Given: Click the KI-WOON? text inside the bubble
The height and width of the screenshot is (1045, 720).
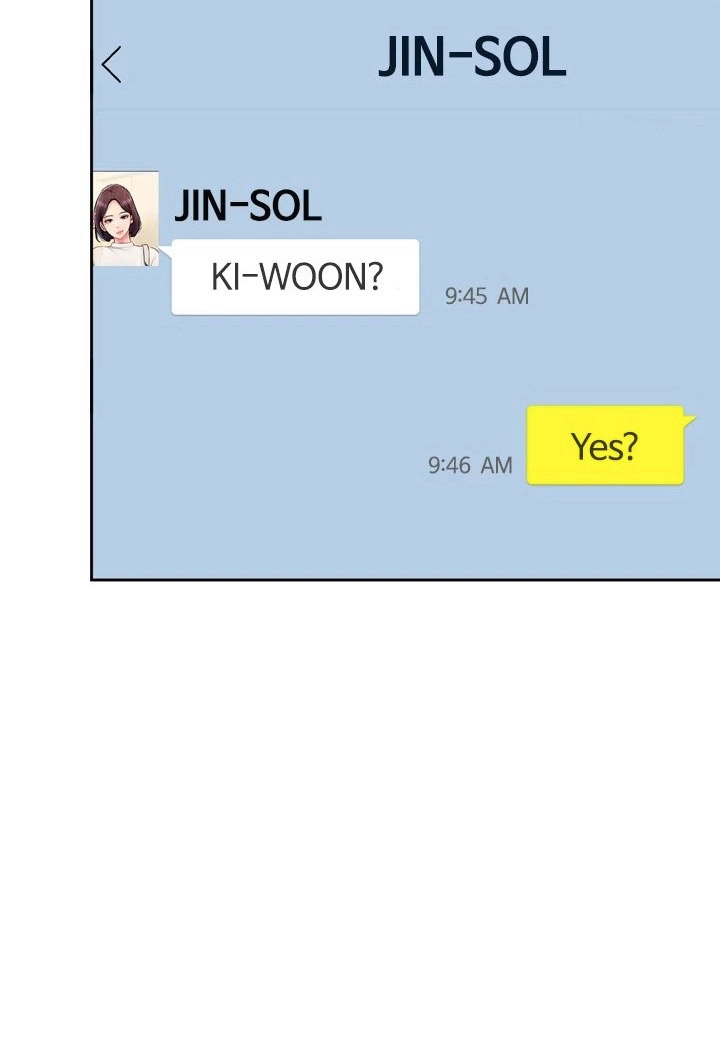Looking at the screenshot, I should click(297, 277).
